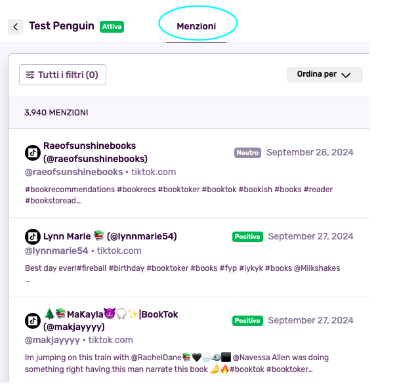Go back using the left chevron button
Viewport: 402px width, 389px height.
tap(16, 27)
